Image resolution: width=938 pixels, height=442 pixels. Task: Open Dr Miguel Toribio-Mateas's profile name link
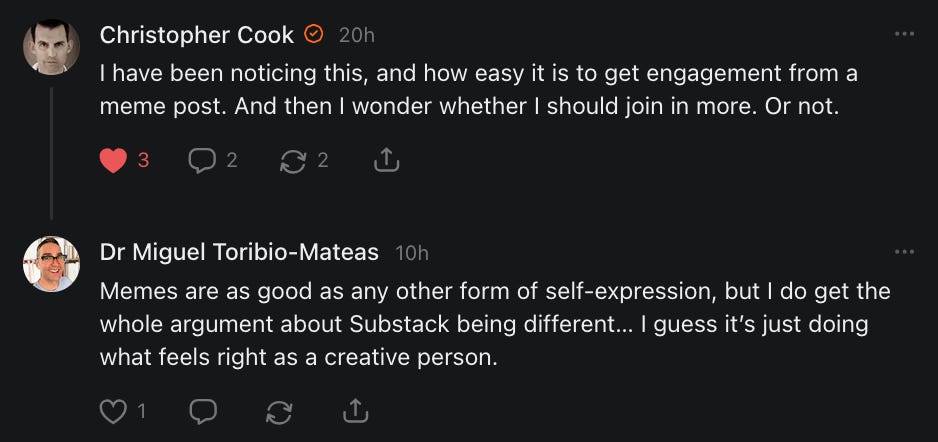[x=239, y=252]
